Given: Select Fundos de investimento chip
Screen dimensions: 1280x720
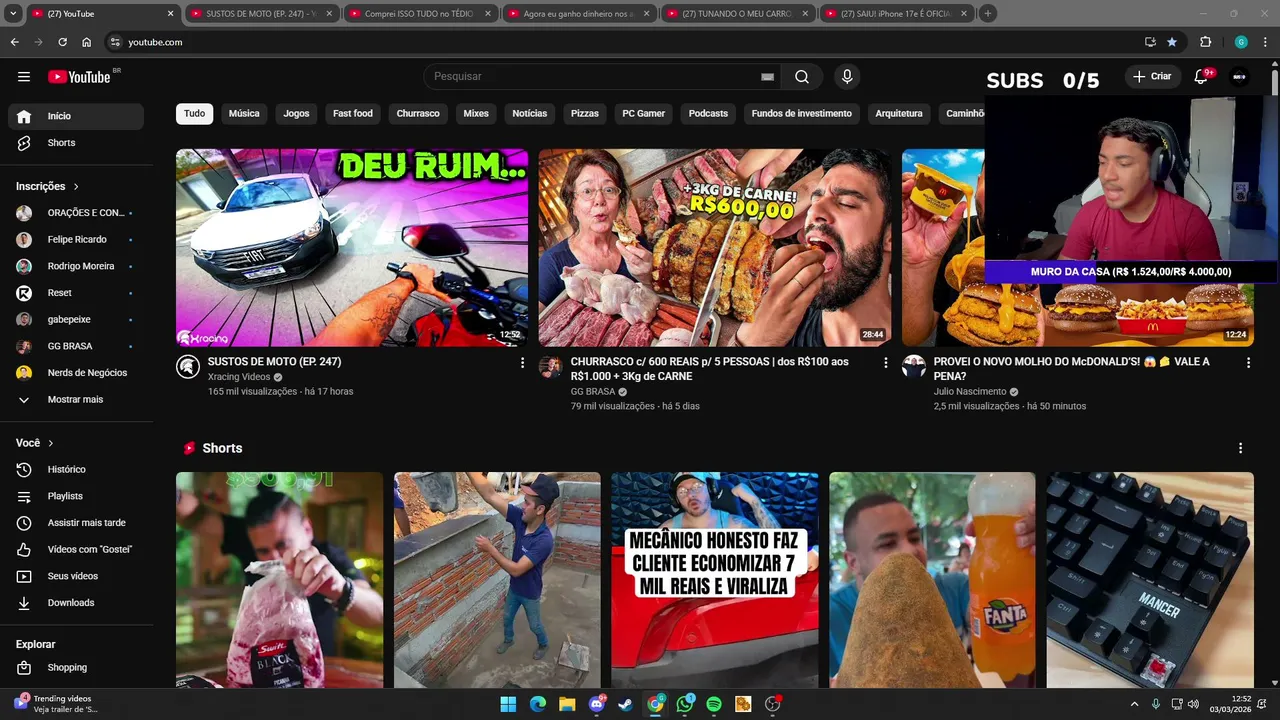Looking at the screenshot, I should [802, 114].
